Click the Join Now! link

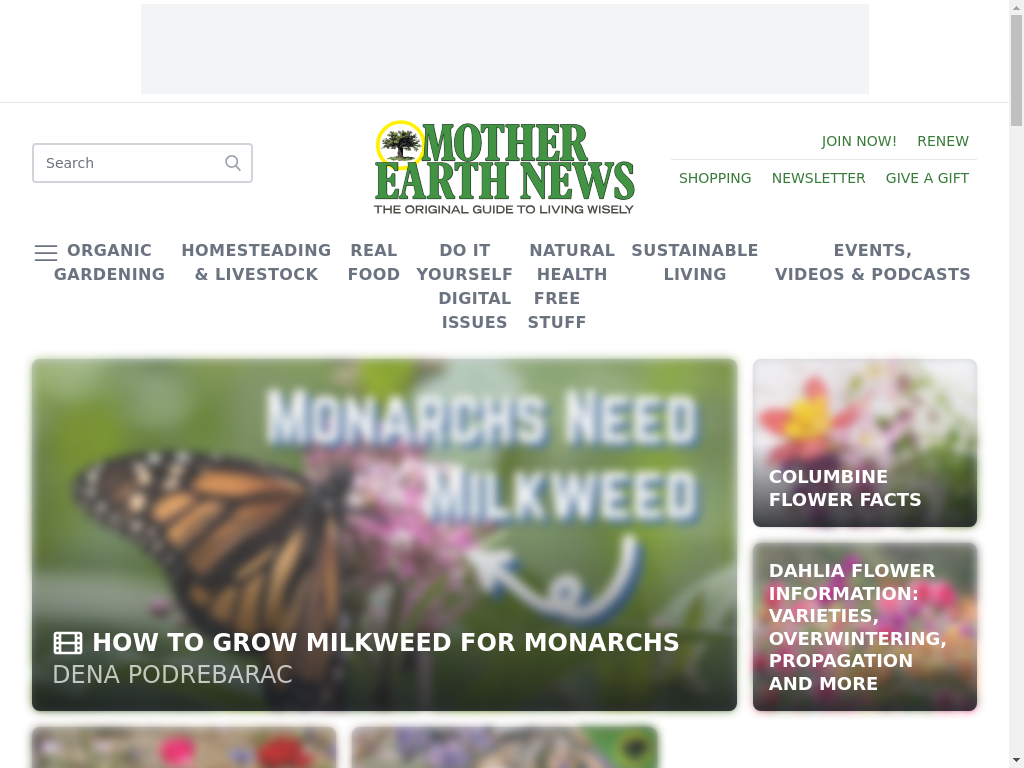859,141
